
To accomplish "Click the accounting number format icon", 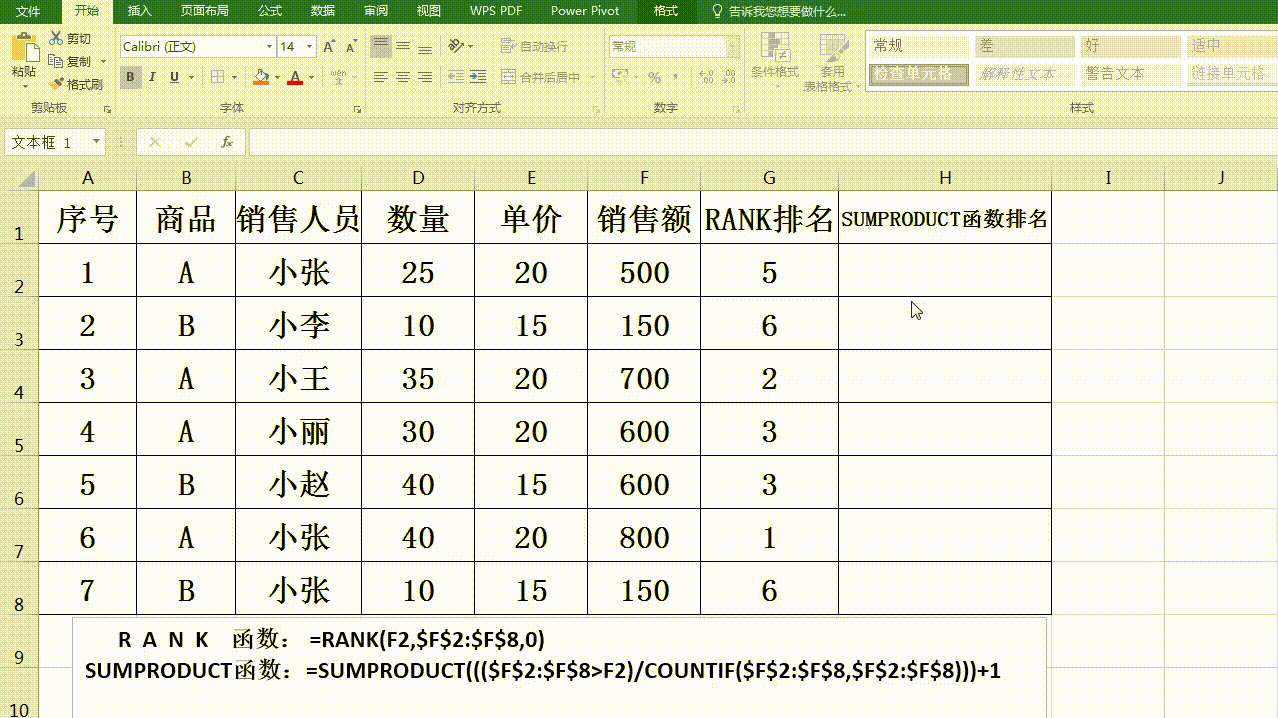I will [620, 77].
